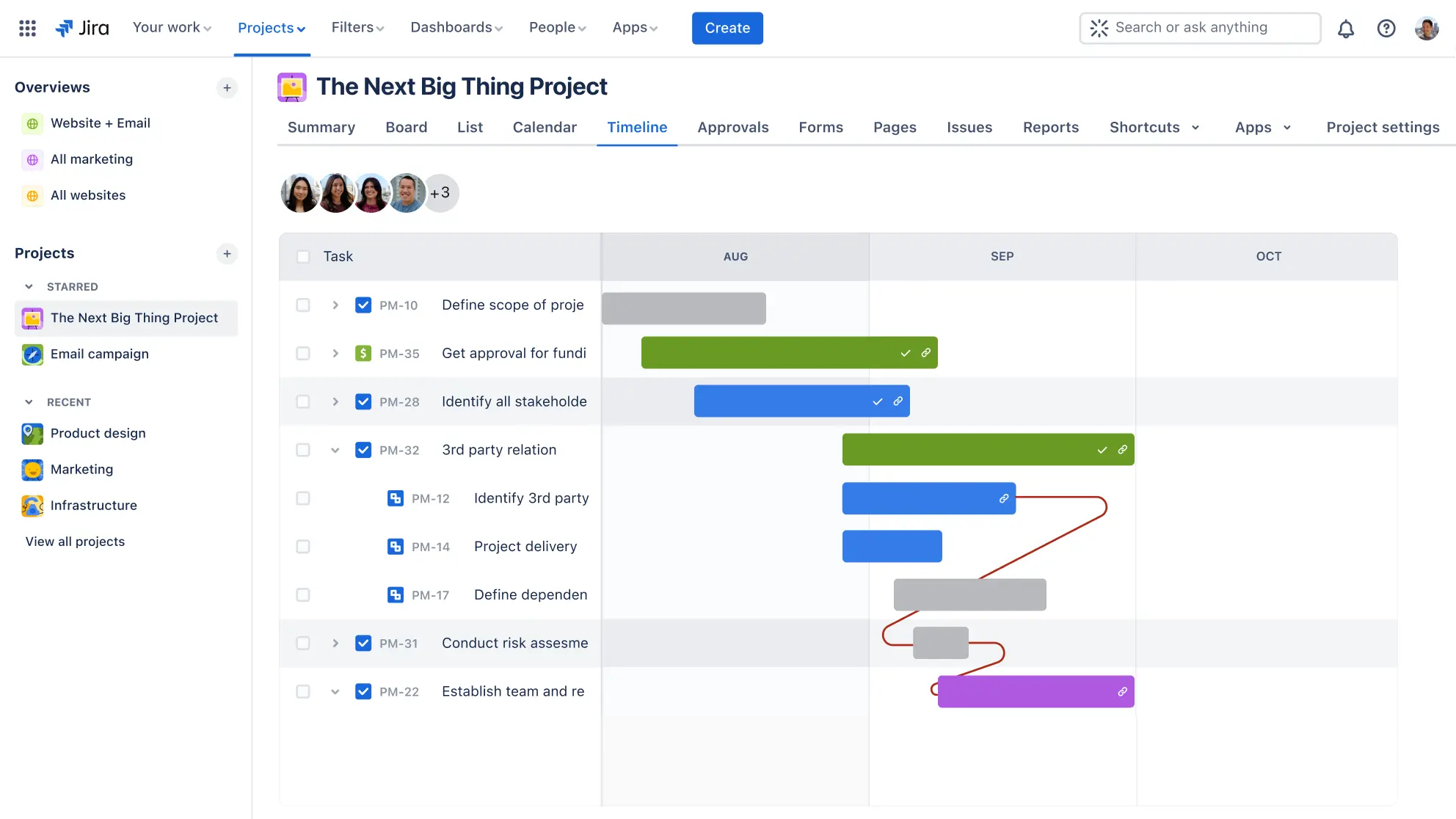Switch to the Board tab
This screenshot has width=1456, height=819.
coord(406,127)
